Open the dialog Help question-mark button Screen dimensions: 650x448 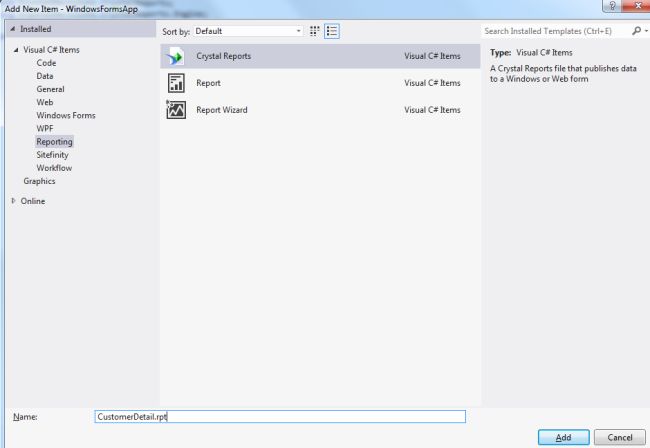(612, 6)
